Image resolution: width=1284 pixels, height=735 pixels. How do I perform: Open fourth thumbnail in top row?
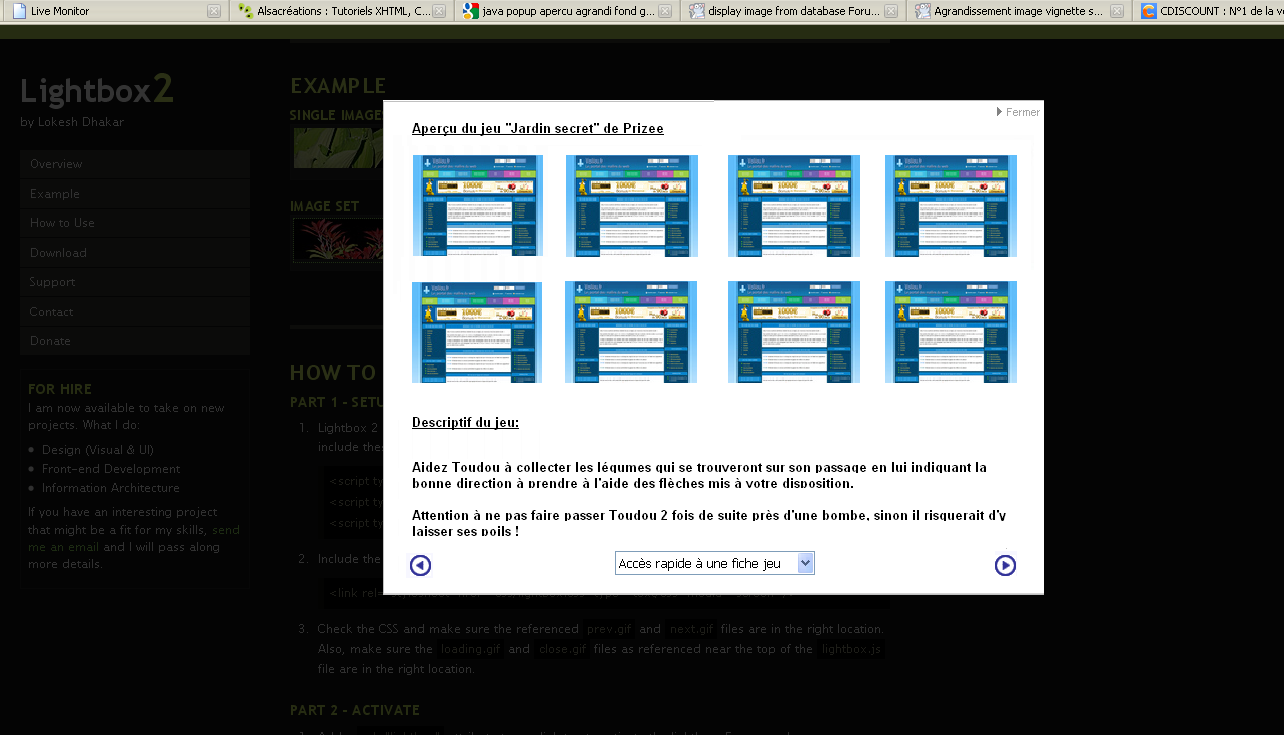point(950,205)
